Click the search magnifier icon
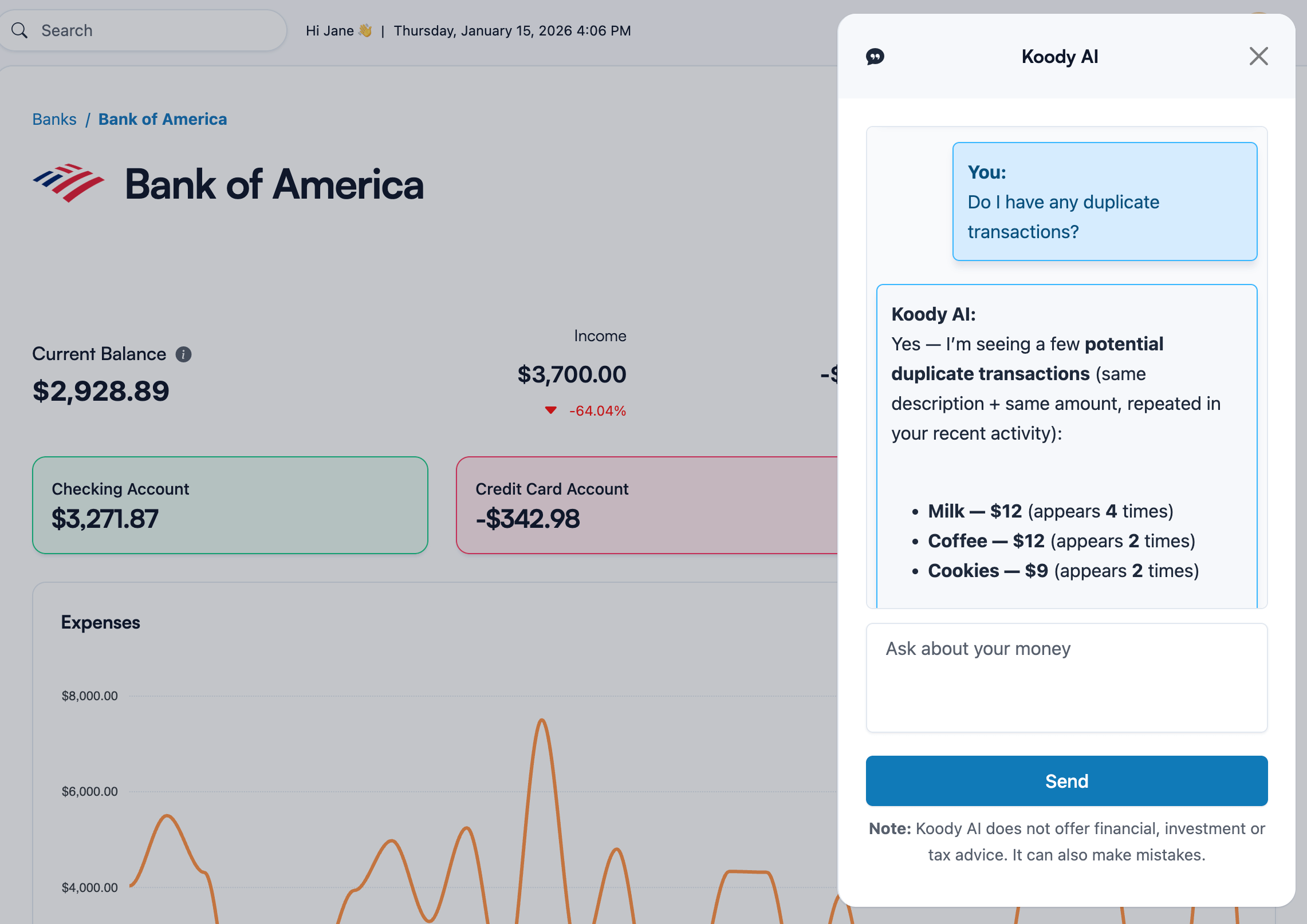 pos(19,30)
